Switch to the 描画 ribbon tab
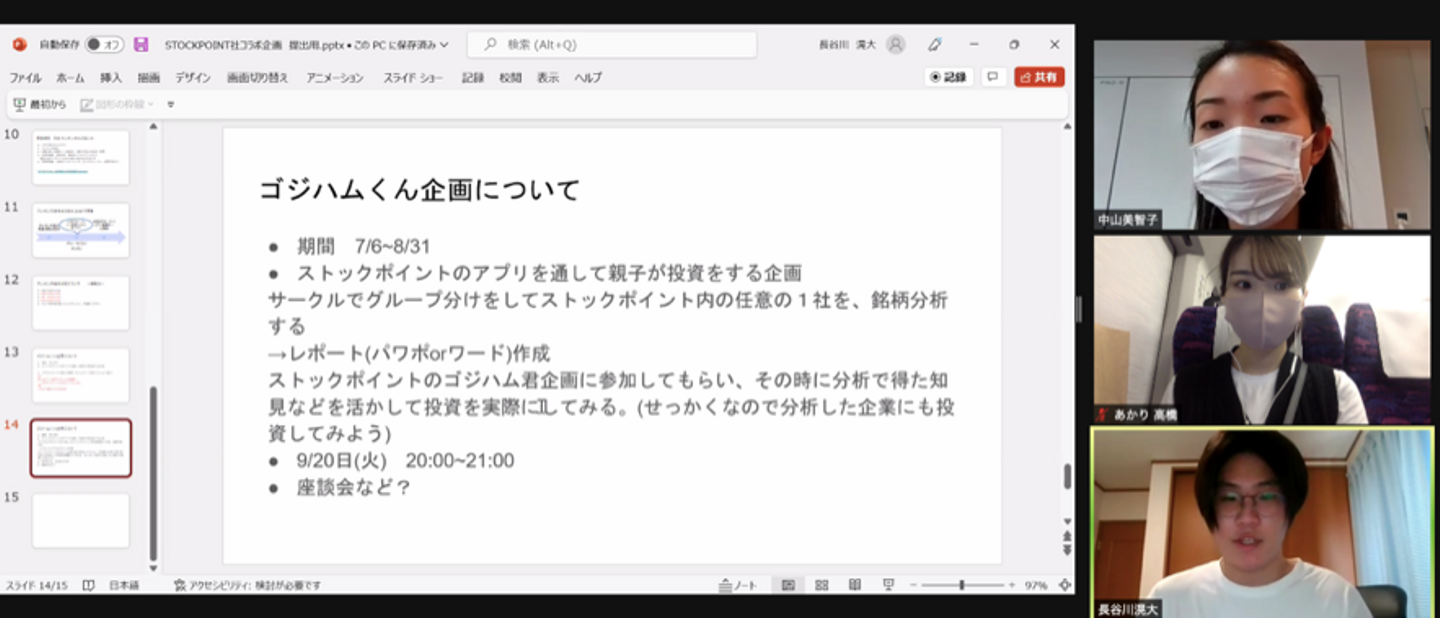Viewport: 1440px width, 618px height. pyautogui.click(x=149, y=77)
